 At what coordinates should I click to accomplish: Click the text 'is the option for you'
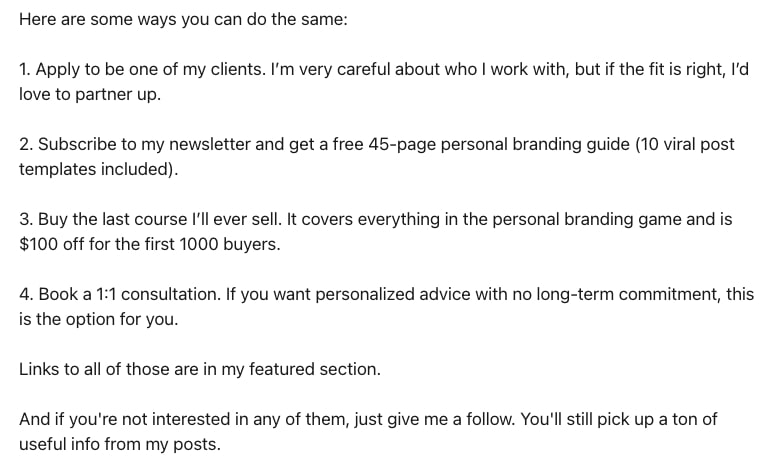coord(97,319)
